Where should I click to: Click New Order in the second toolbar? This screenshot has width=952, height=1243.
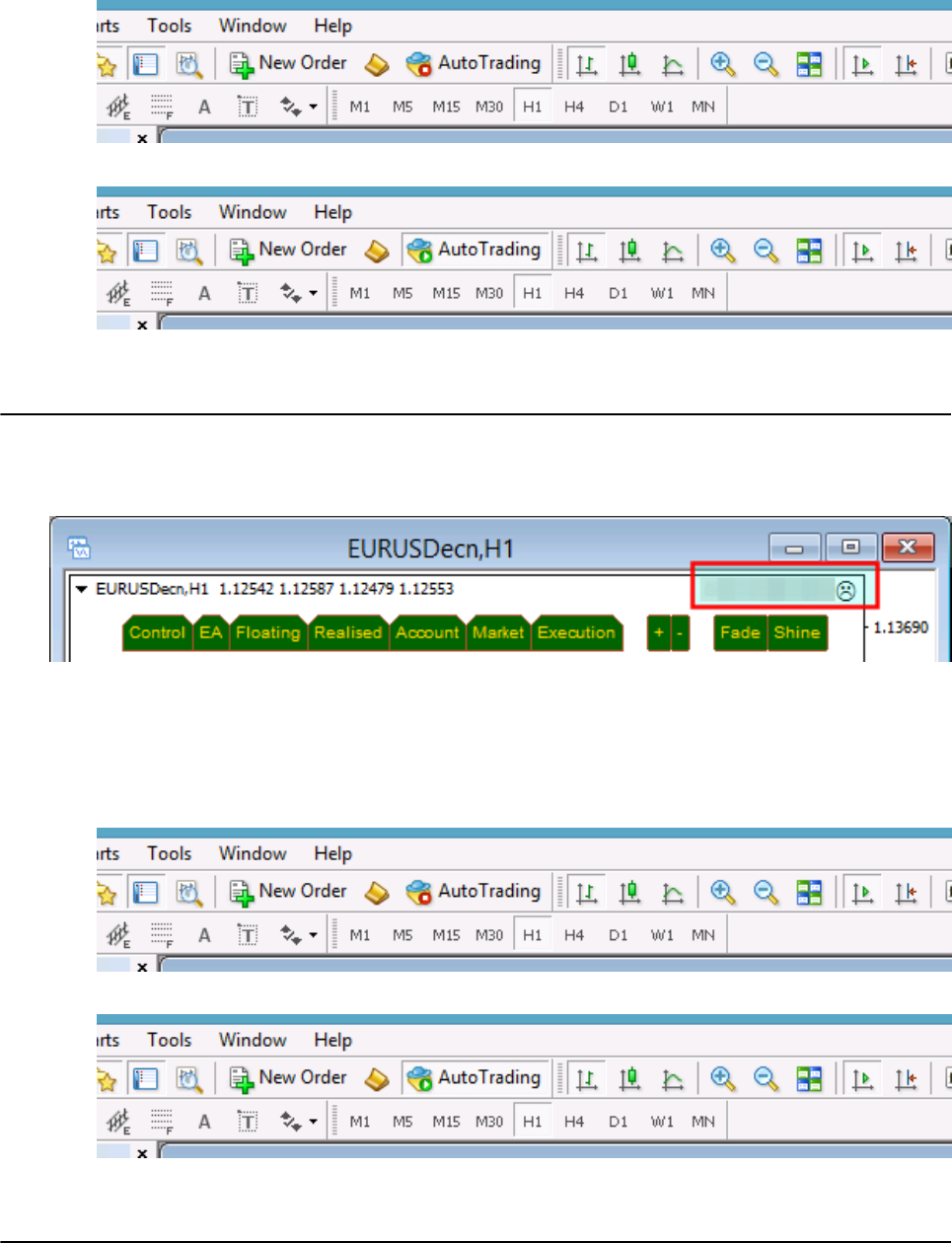[289, 250]
